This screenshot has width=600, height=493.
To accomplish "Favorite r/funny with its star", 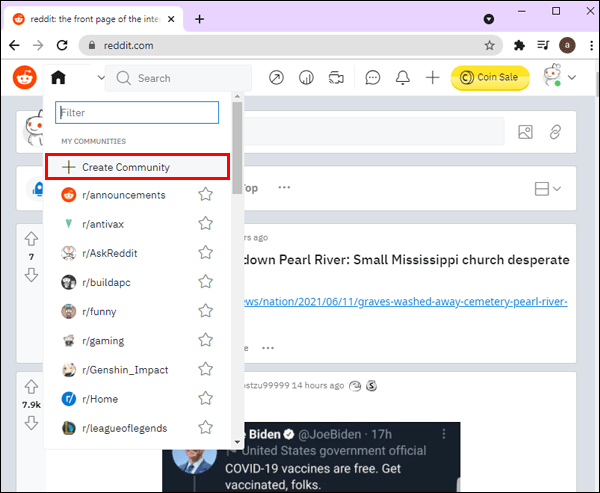I will coord(205,311).
